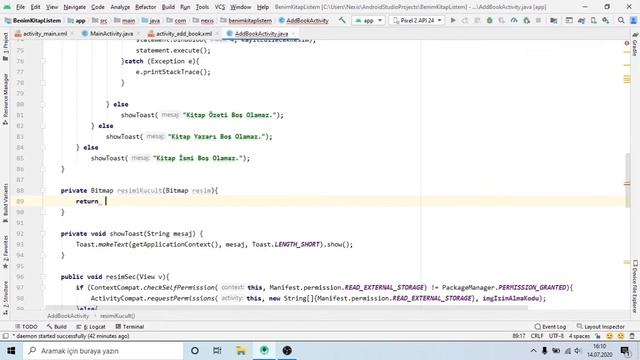Click the Stop icon in the run toolbar
Image resolution: width=640 pixels, height=360 pixels.
point(538,20)
